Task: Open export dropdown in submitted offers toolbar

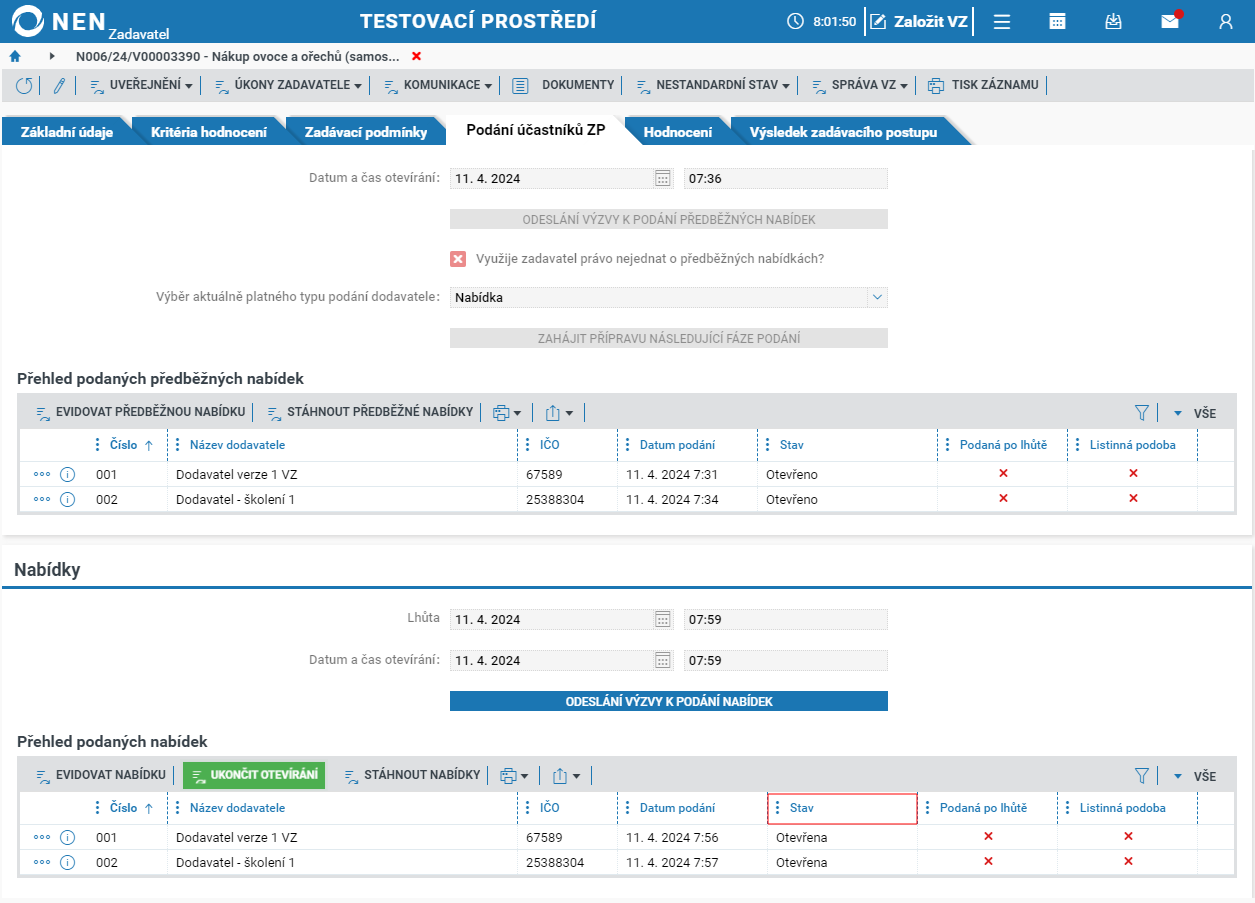Action: click(566, 775)
